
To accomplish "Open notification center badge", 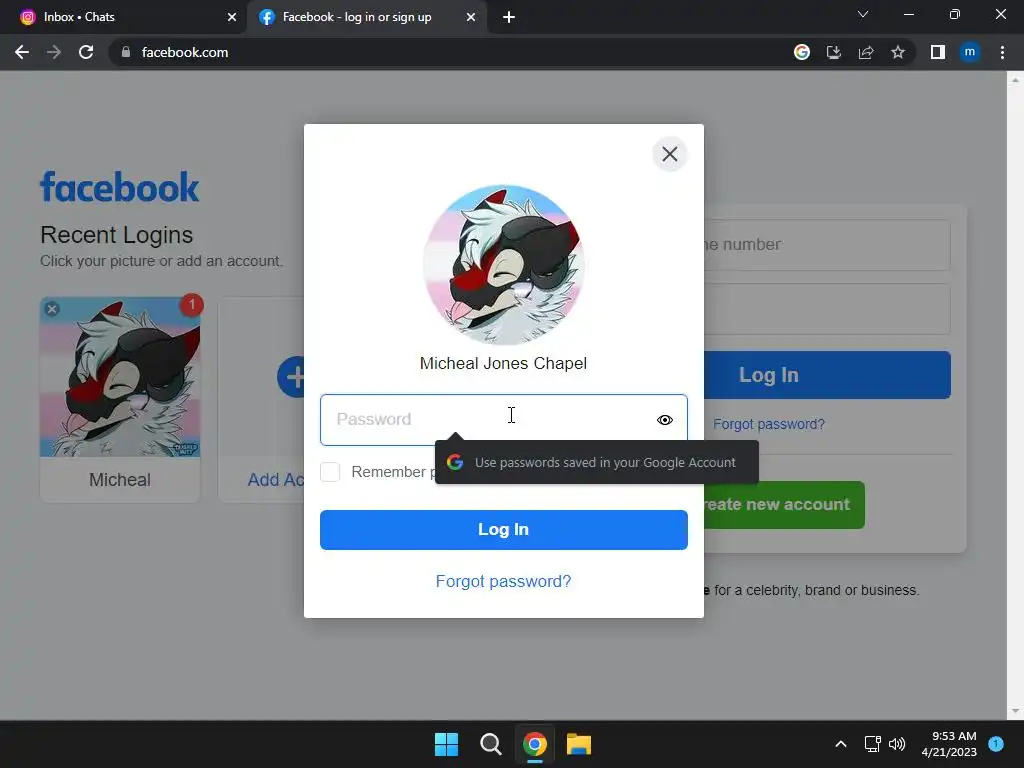I will coord(996,744).
